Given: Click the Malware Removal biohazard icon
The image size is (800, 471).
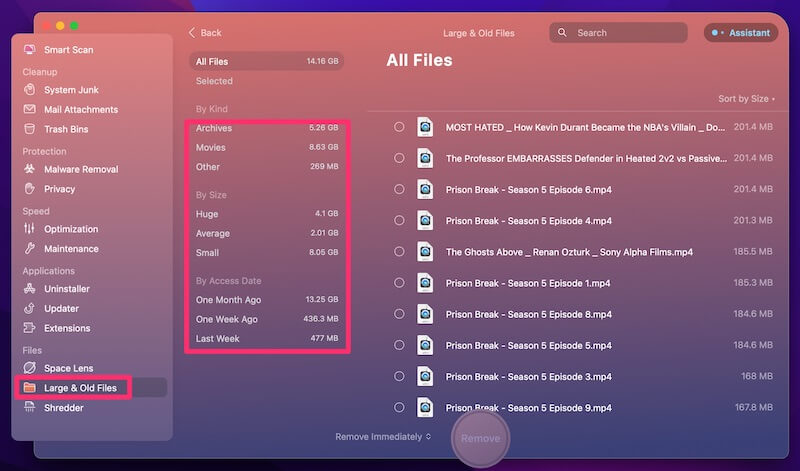Looking at the screenshot, I should coord(30,169).
